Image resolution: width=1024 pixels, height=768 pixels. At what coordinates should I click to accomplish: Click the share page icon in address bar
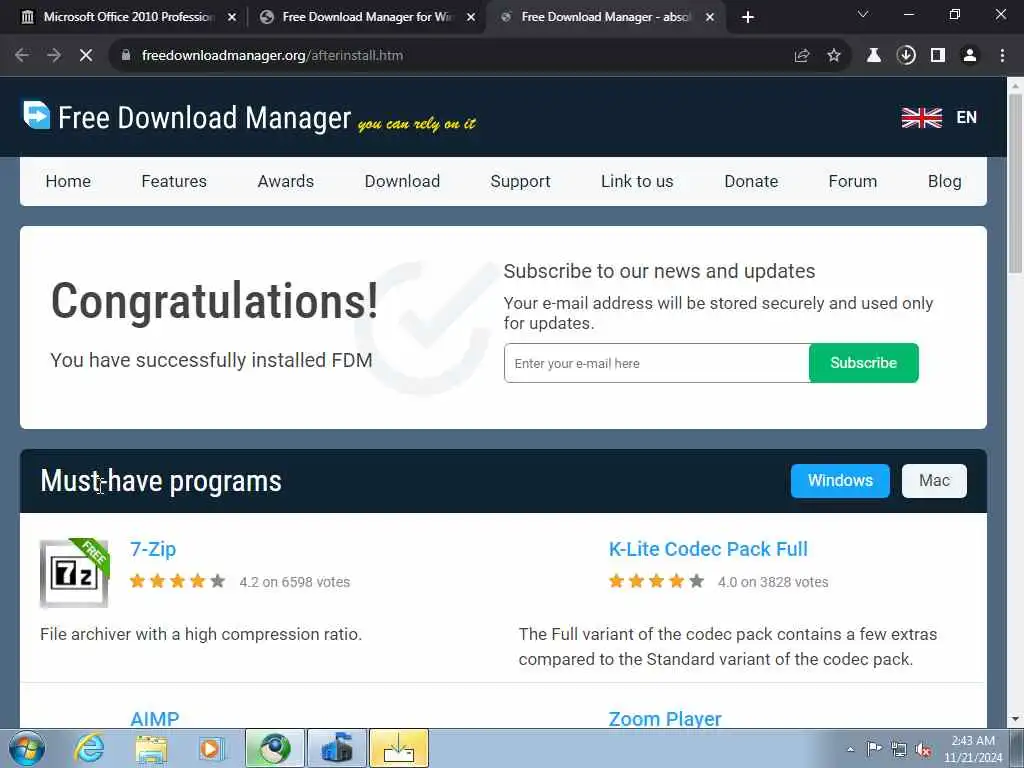[802, 56]
